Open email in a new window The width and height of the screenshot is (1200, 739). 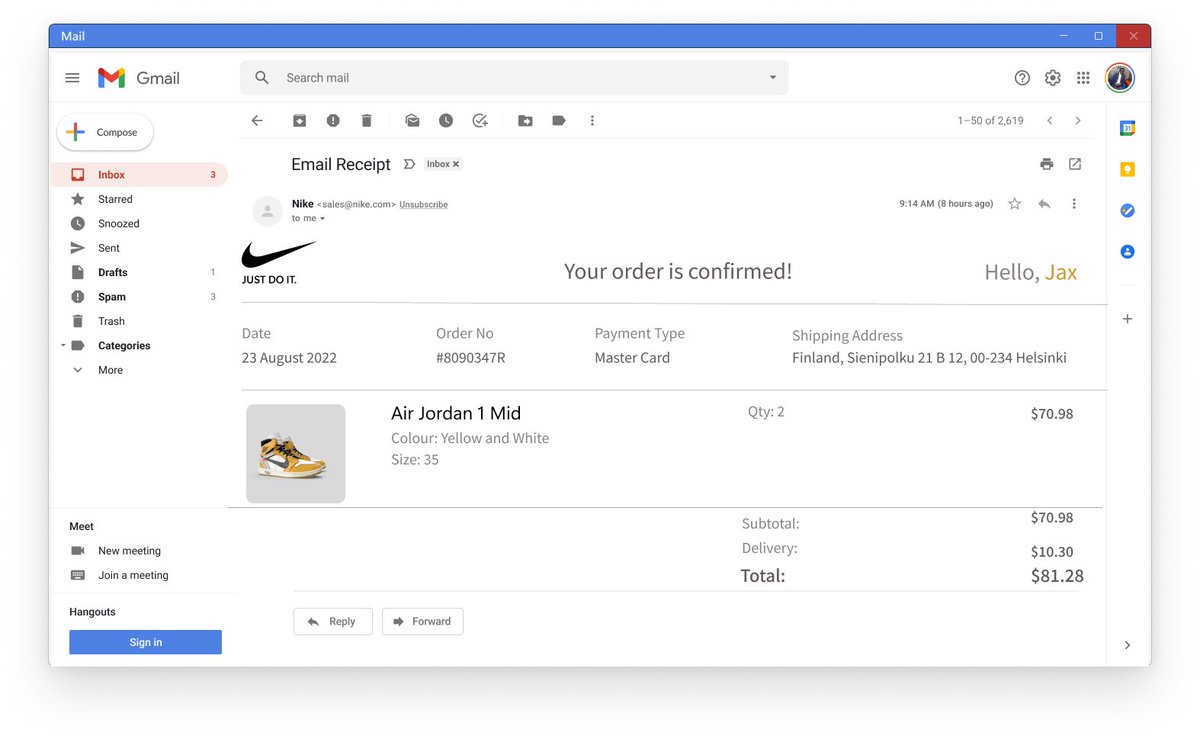coord(1075,164)
